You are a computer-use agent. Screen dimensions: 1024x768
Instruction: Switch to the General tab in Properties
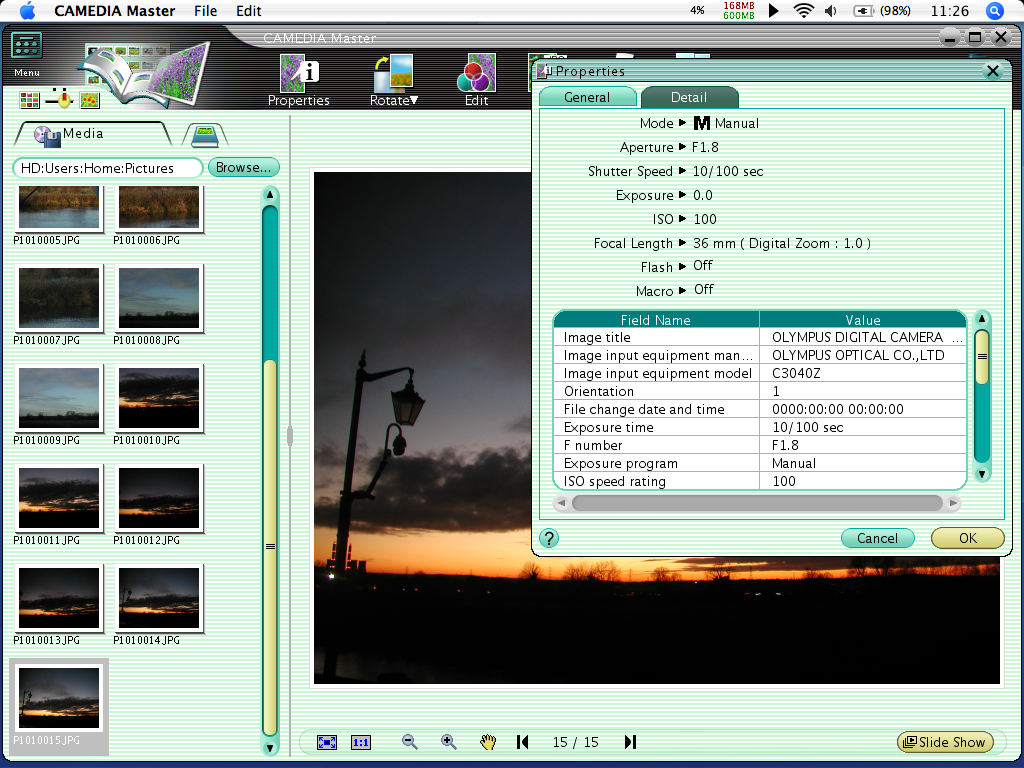click(587, 97)
